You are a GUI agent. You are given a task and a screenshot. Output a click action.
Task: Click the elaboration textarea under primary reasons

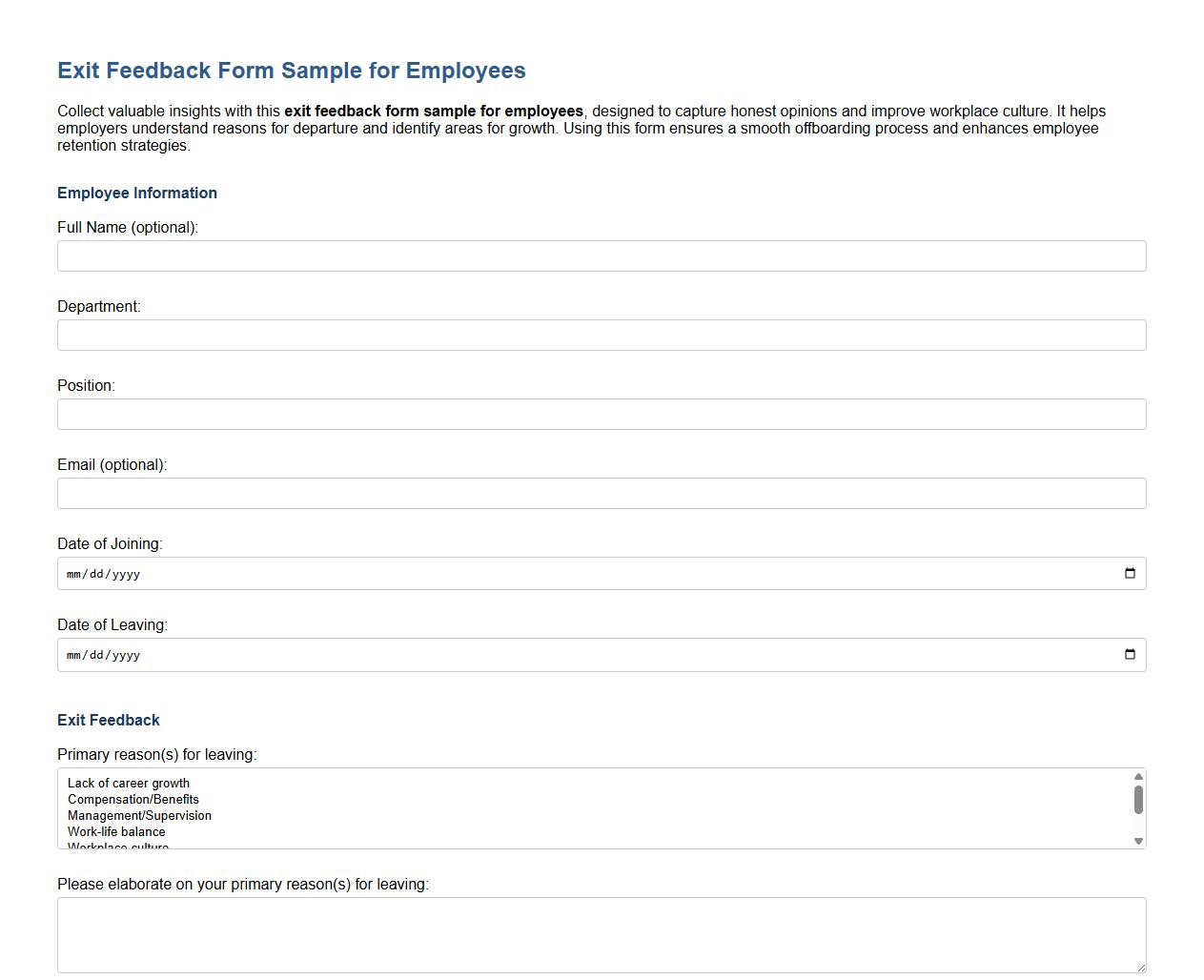click(602, 934)
